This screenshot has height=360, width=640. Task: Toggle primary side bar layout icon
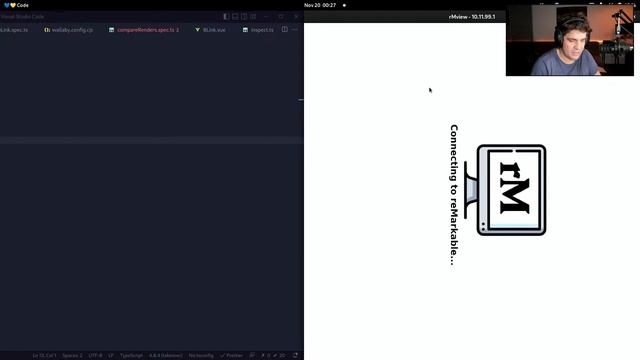pos(226,16)
